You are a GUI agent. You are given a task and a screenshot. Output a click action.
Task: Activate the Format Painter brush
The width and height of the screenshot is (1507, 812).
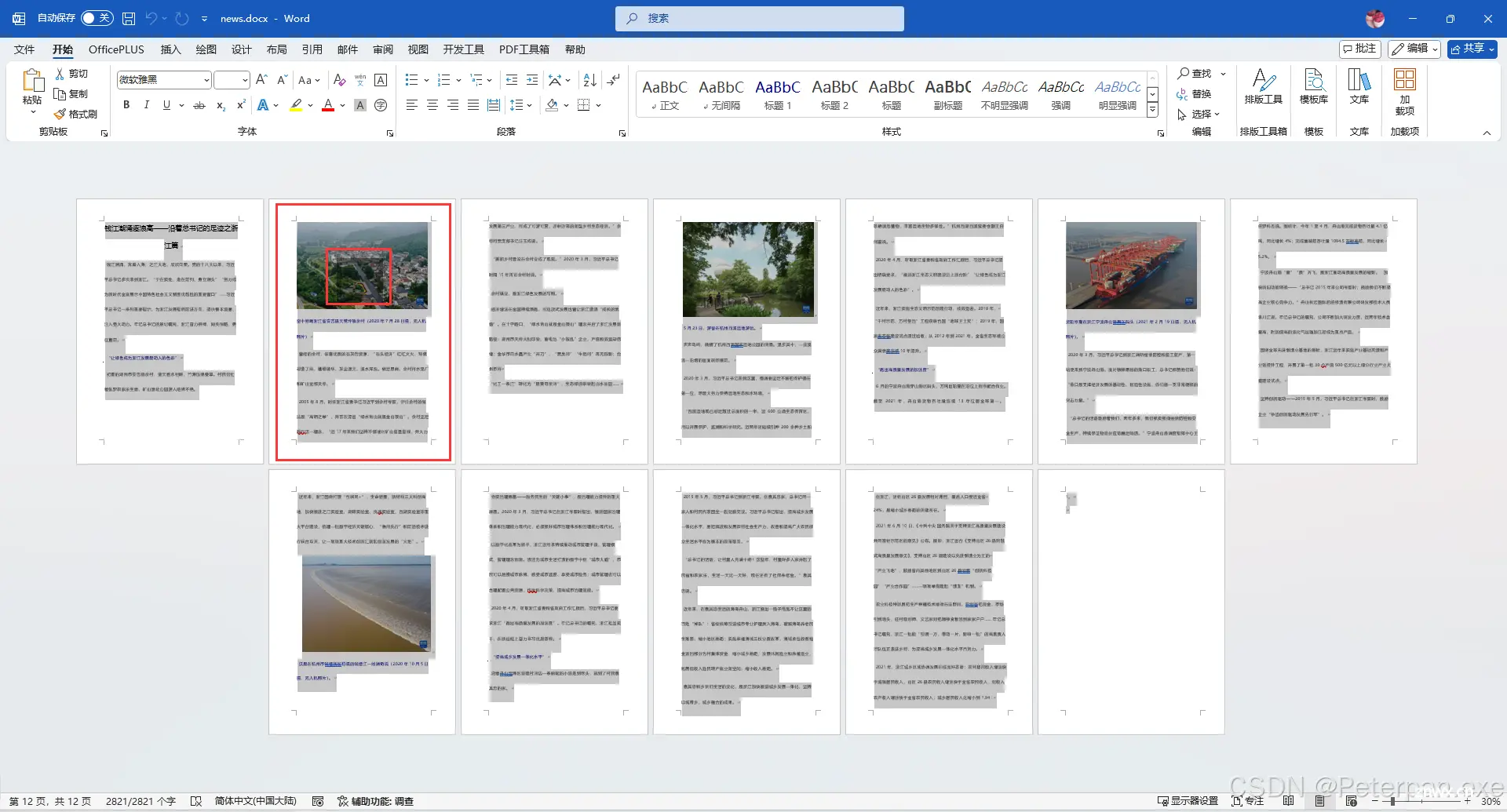coord(60,115)
